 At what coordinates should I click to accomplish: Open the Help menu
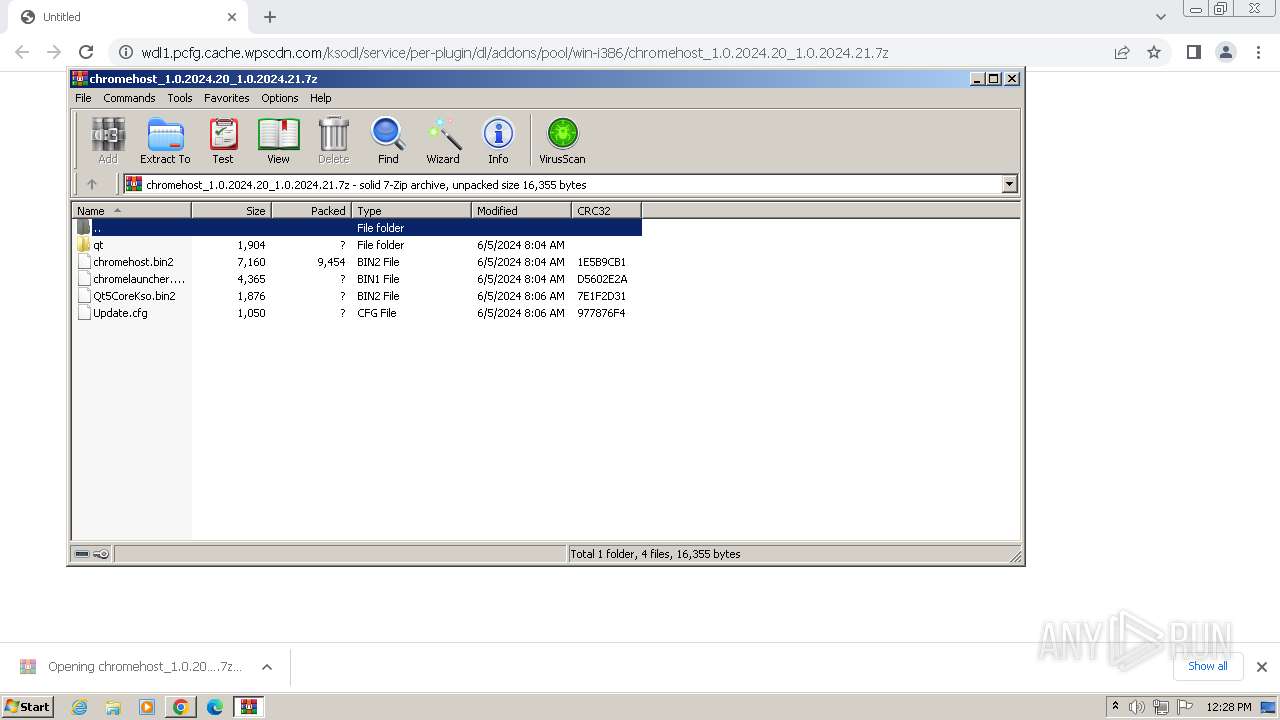coord(320,98)
